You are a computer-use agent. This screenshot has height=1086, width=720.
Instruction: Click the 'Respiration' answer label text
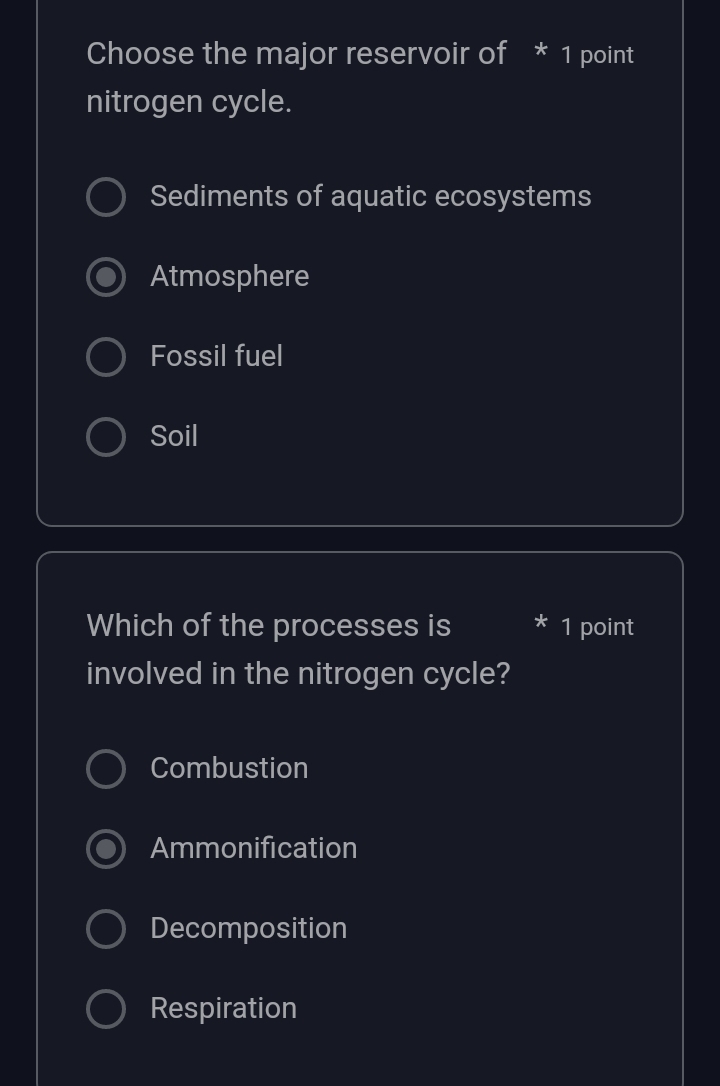[x=223, y=1008]
